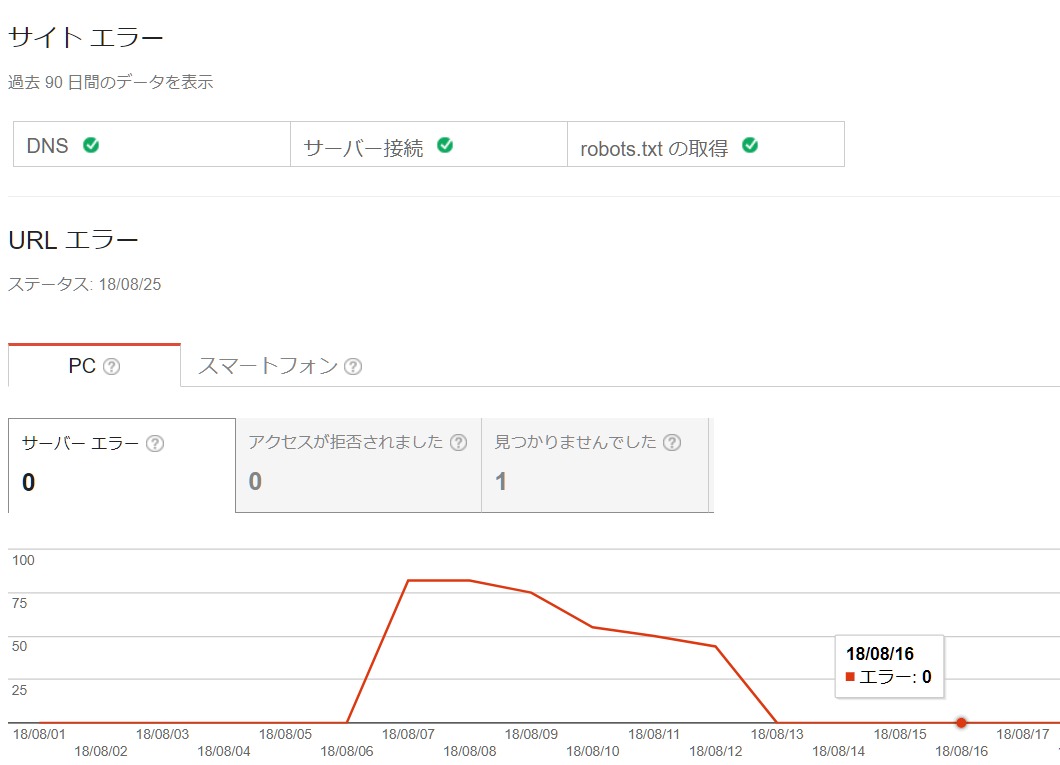Switch to the スマートフォン tab
Viewport: 1060px width, 765px height.
268,366
